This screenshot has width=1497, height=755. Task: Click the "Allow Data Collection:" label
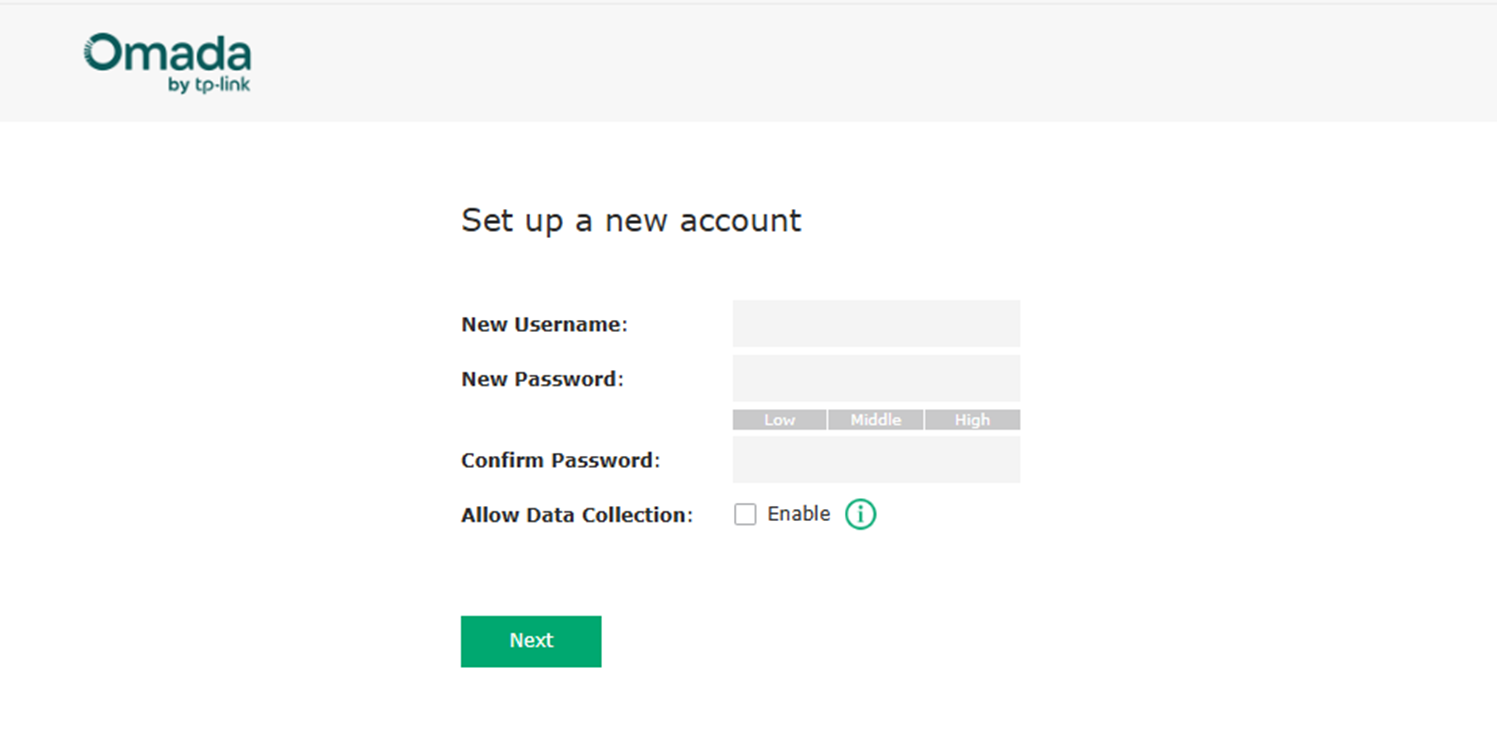click(577, 516)
